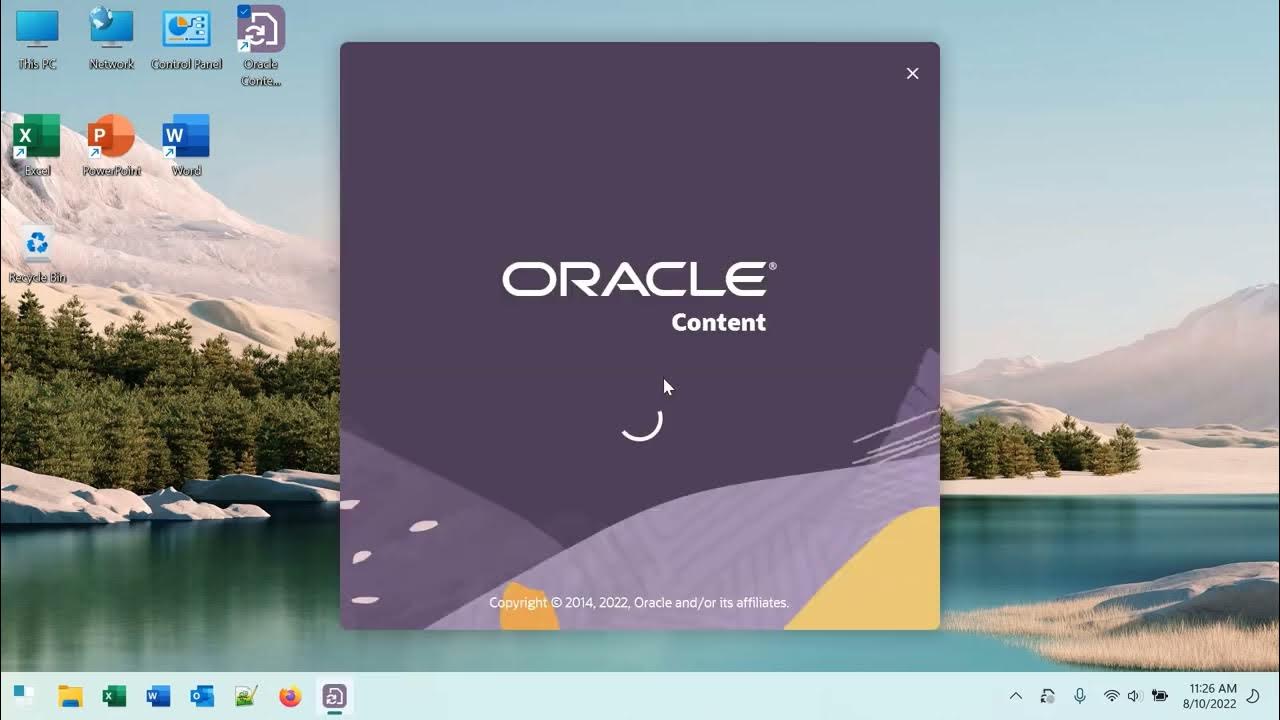This screenshot has width=1280, height=720.
Task: Open the volume control in tray
Action: pos(1134,696)
